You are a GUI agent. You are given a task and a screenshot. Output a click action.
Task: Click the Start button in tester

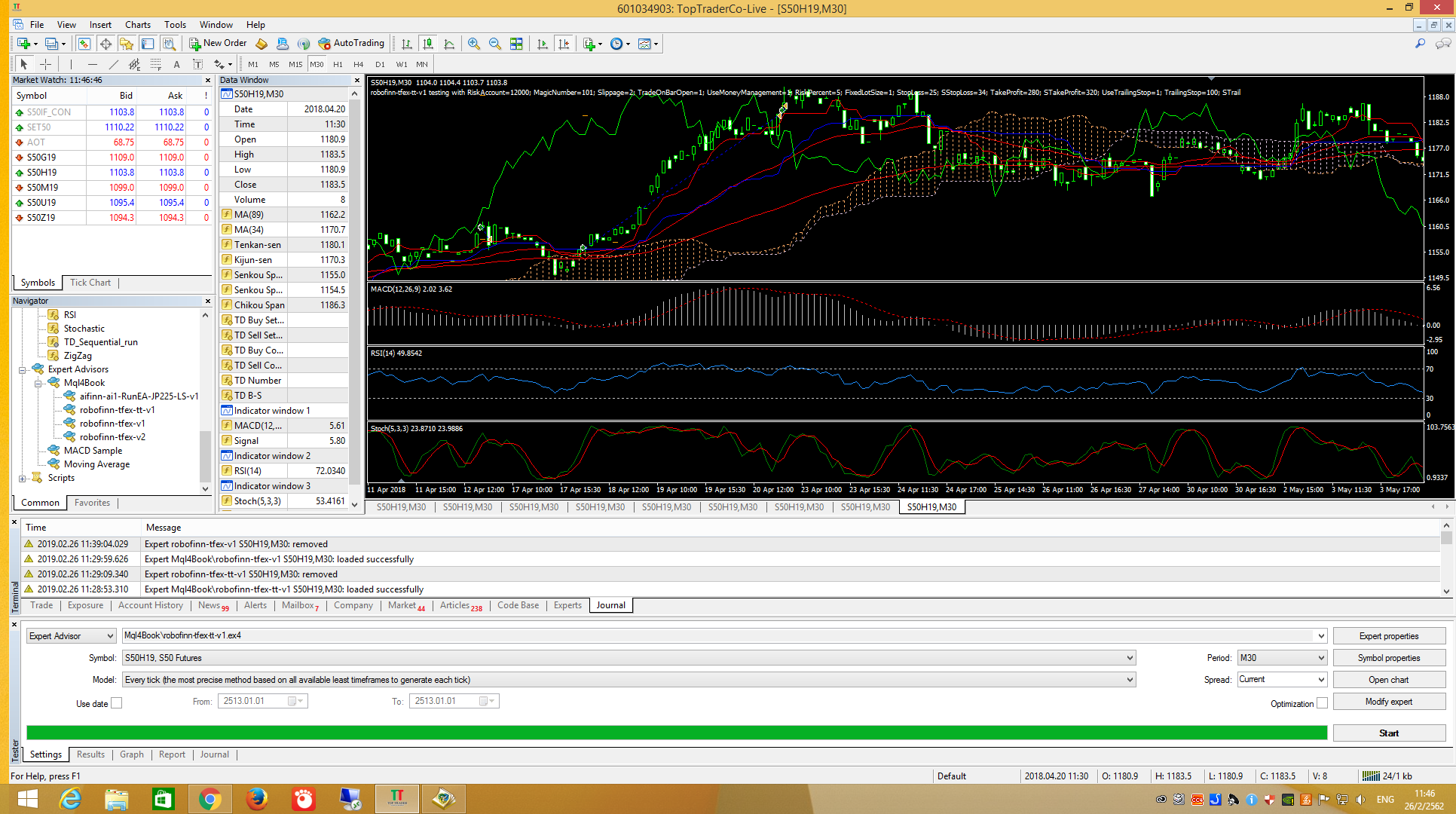(x=1388, y=733)
